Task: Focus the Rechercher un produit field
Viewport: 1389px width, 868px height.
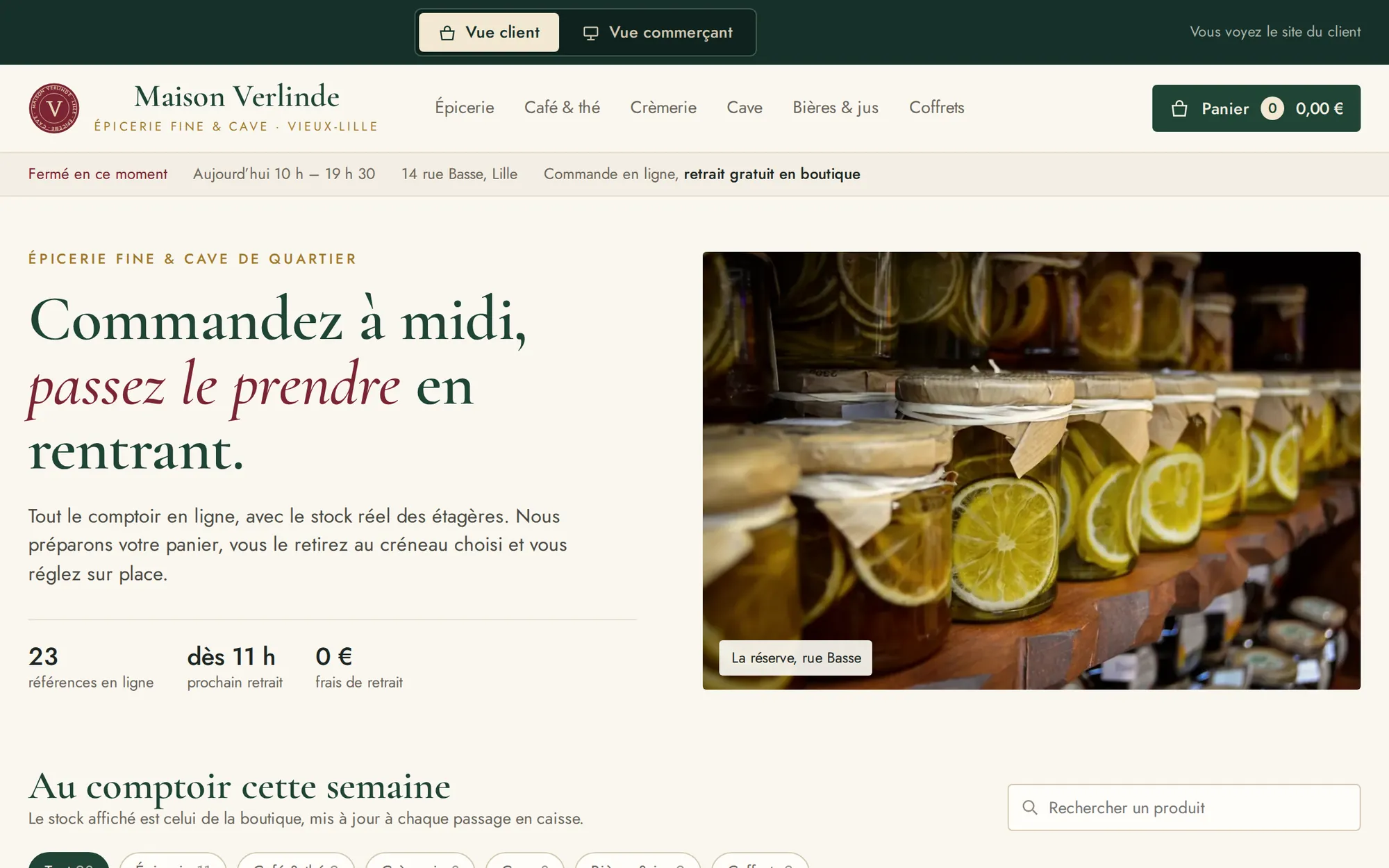Action: click(1184, 808)
